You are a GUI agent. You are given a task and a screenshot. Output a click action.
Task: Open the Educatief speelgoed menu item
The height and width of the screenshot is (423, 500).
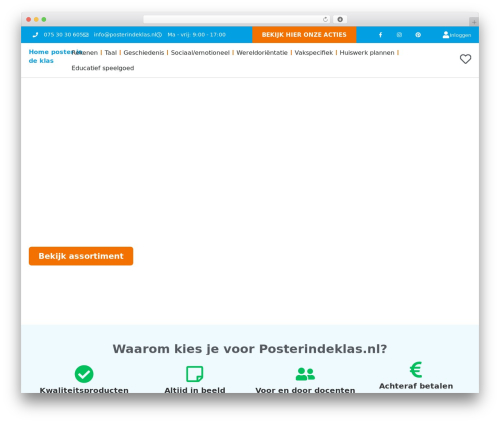[103, 68]
